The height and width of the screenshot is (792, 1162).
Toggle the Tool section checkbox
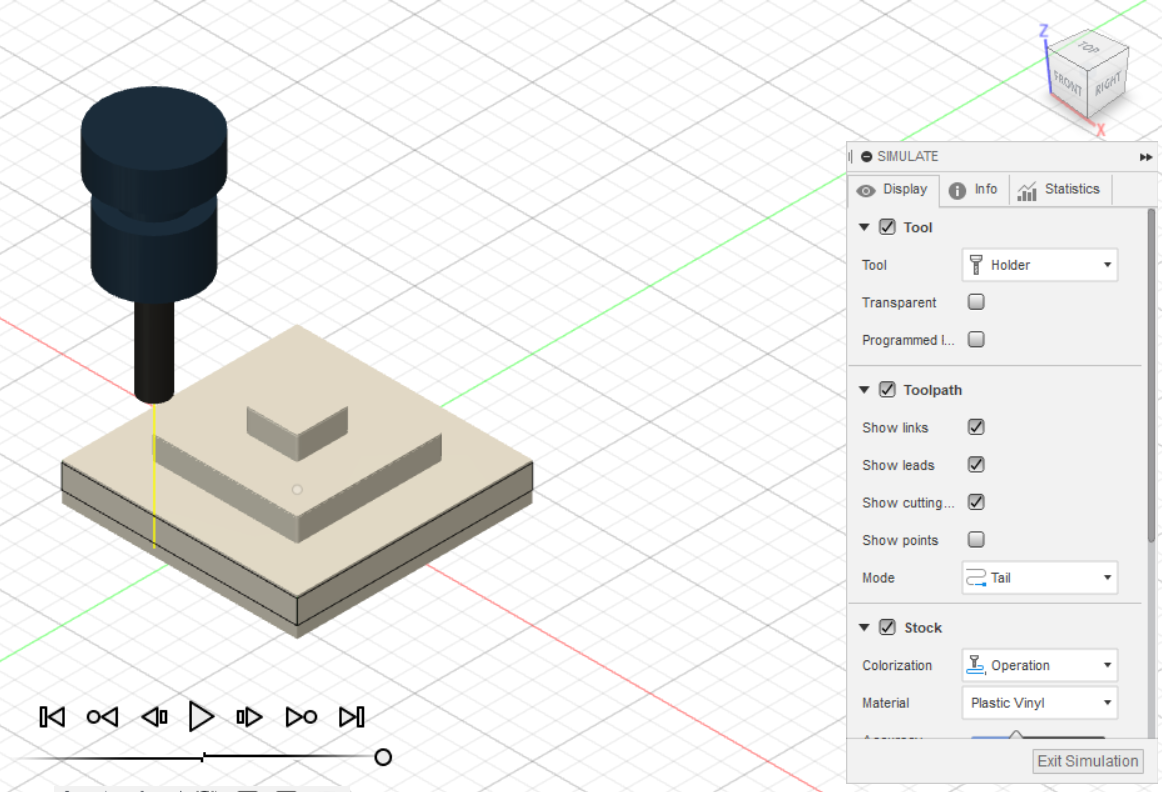tap(887, 227)
